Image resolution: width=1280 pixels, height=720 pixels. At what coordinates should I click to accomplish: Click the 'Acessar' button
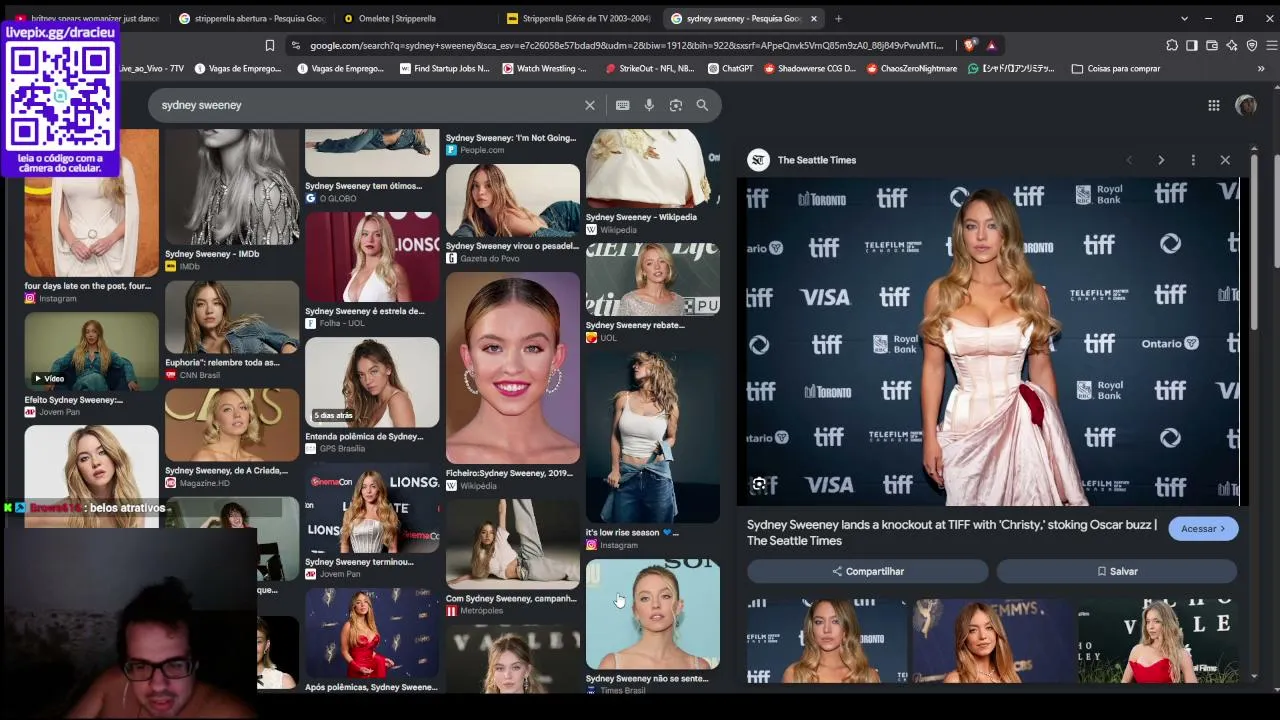1203,529
